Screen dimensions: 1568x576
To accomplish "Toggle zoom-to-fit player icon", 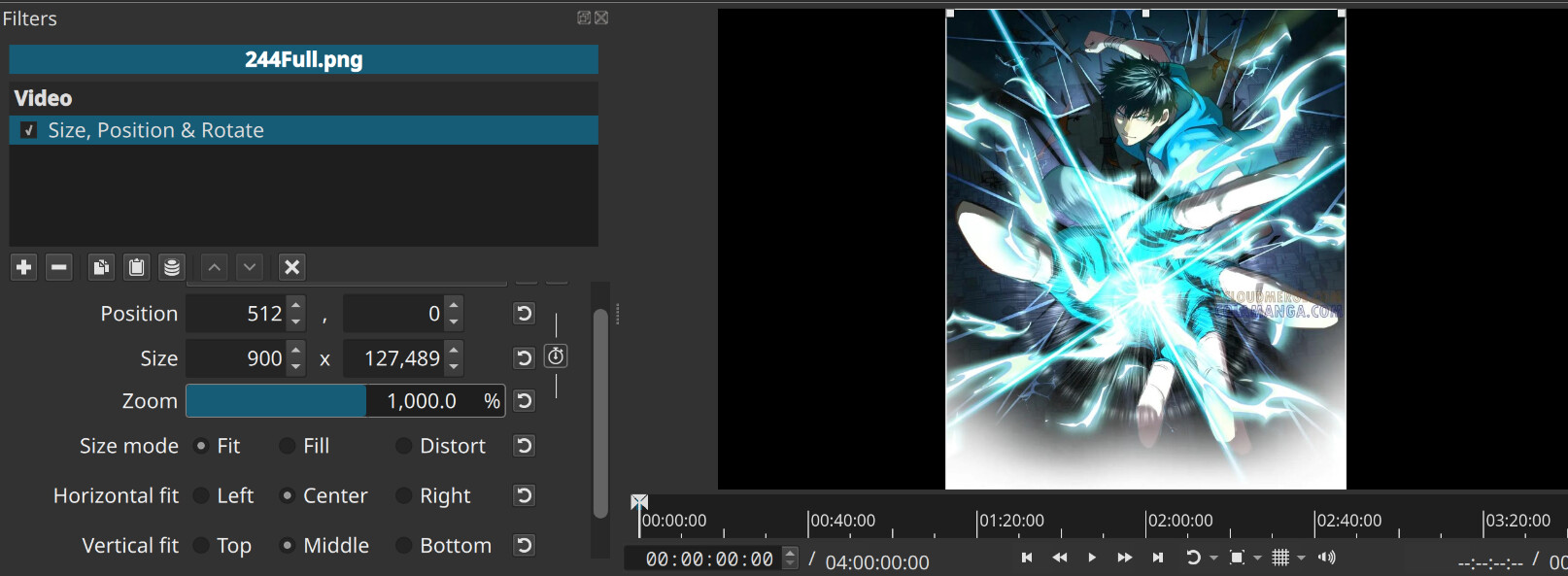I will click(1237, 558).
